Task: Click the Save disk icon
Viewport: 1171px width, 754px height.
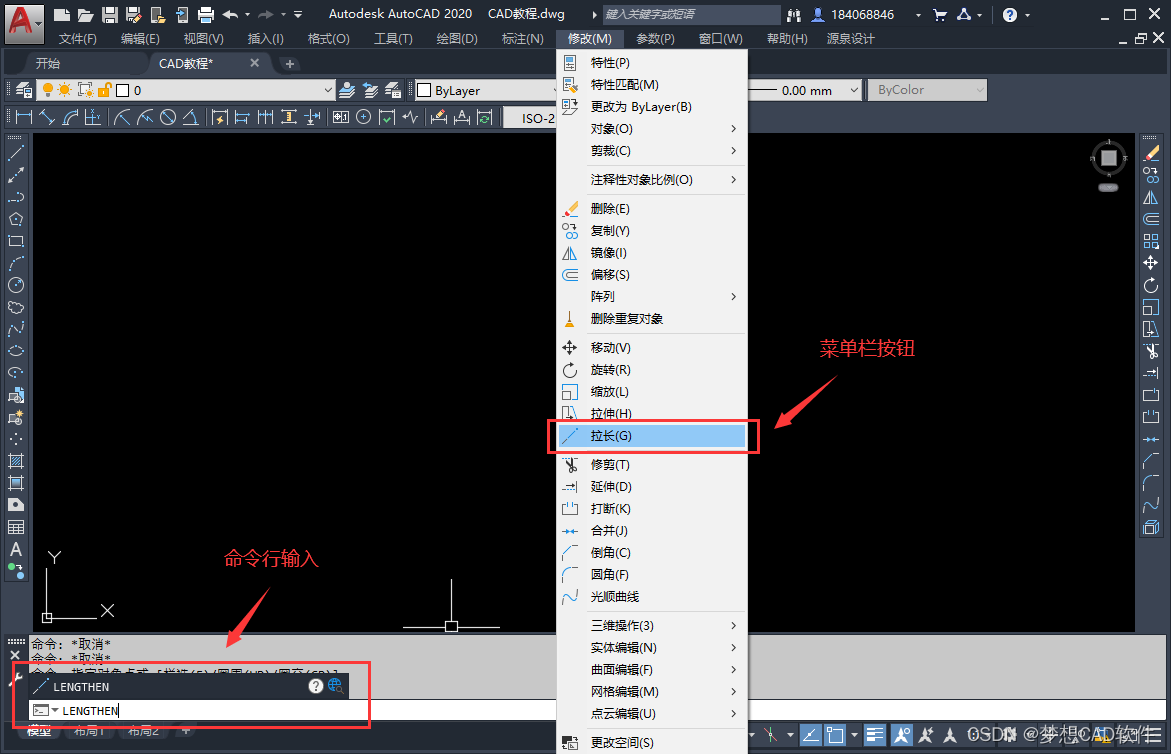Action: 110,14
